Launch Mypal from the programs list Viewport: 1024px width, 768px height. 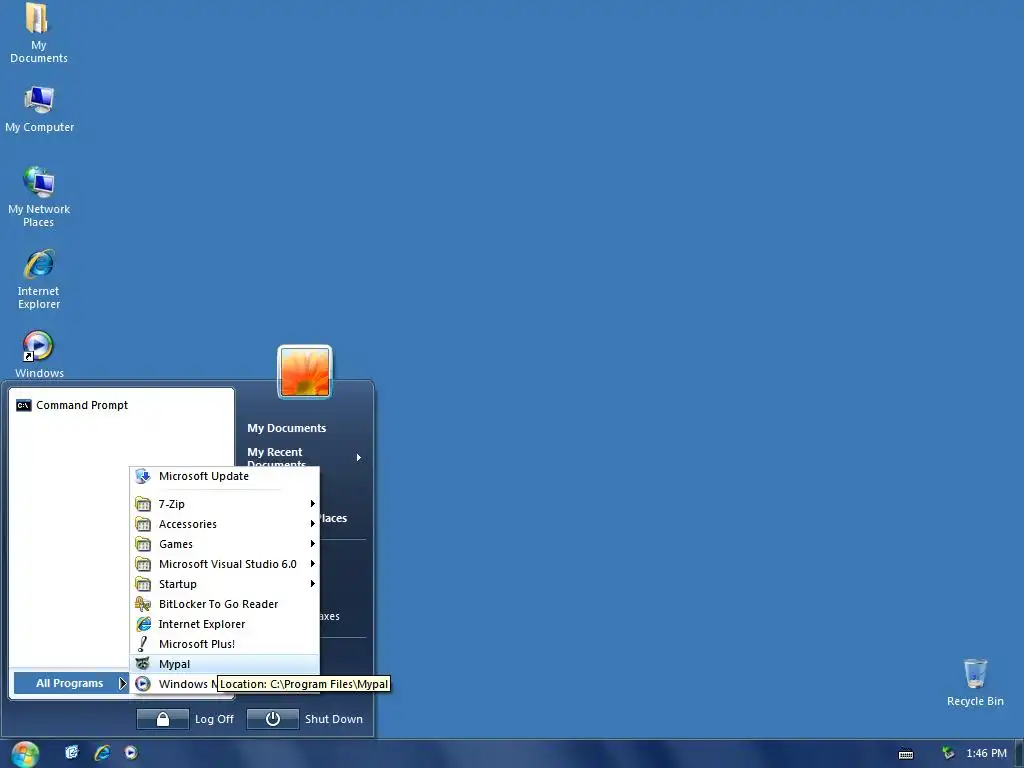coord(225,664)
